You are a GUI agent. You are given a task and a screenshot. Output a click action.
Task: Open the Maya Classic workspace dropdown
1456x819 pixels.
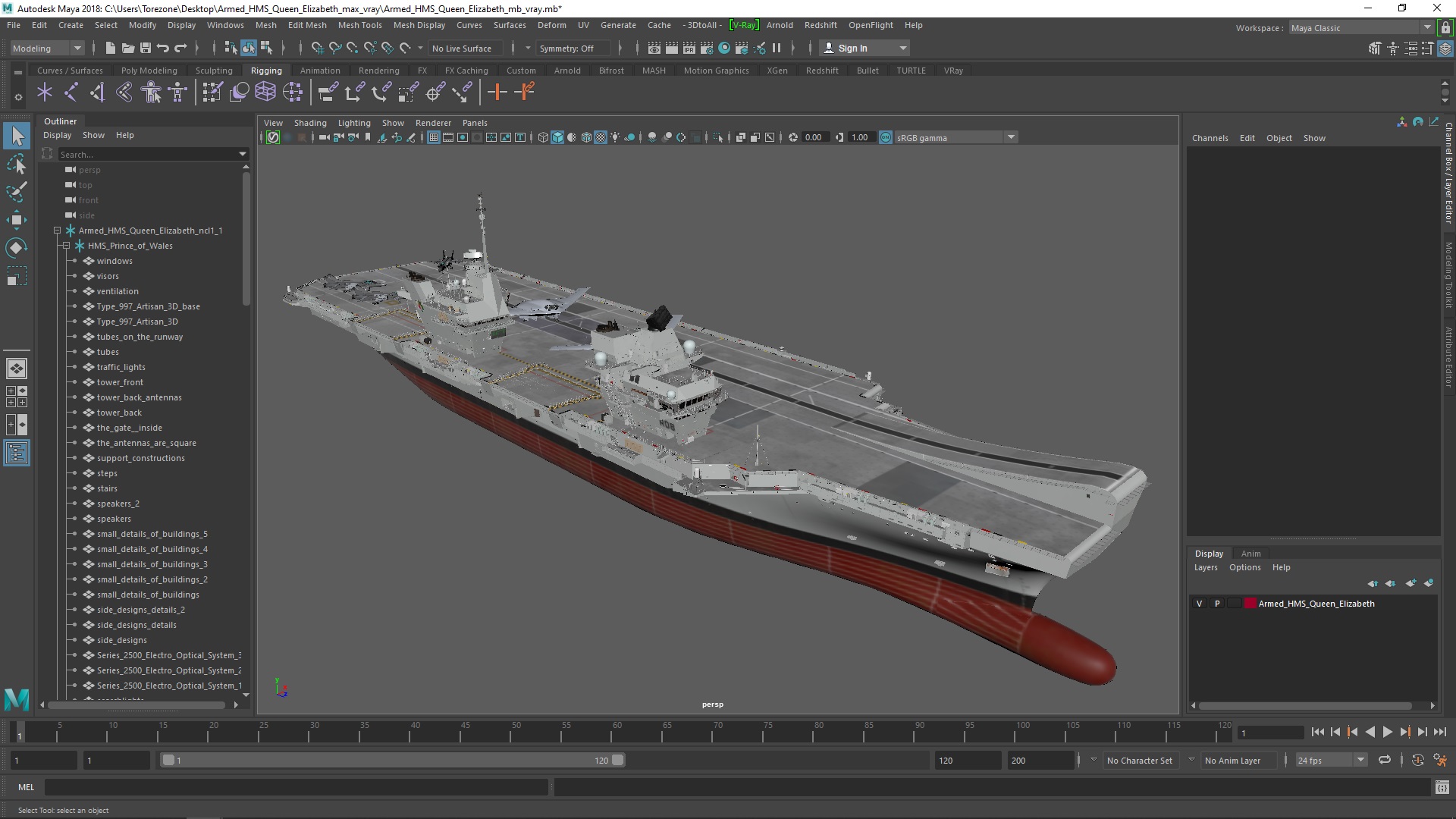pos(1361,28)
